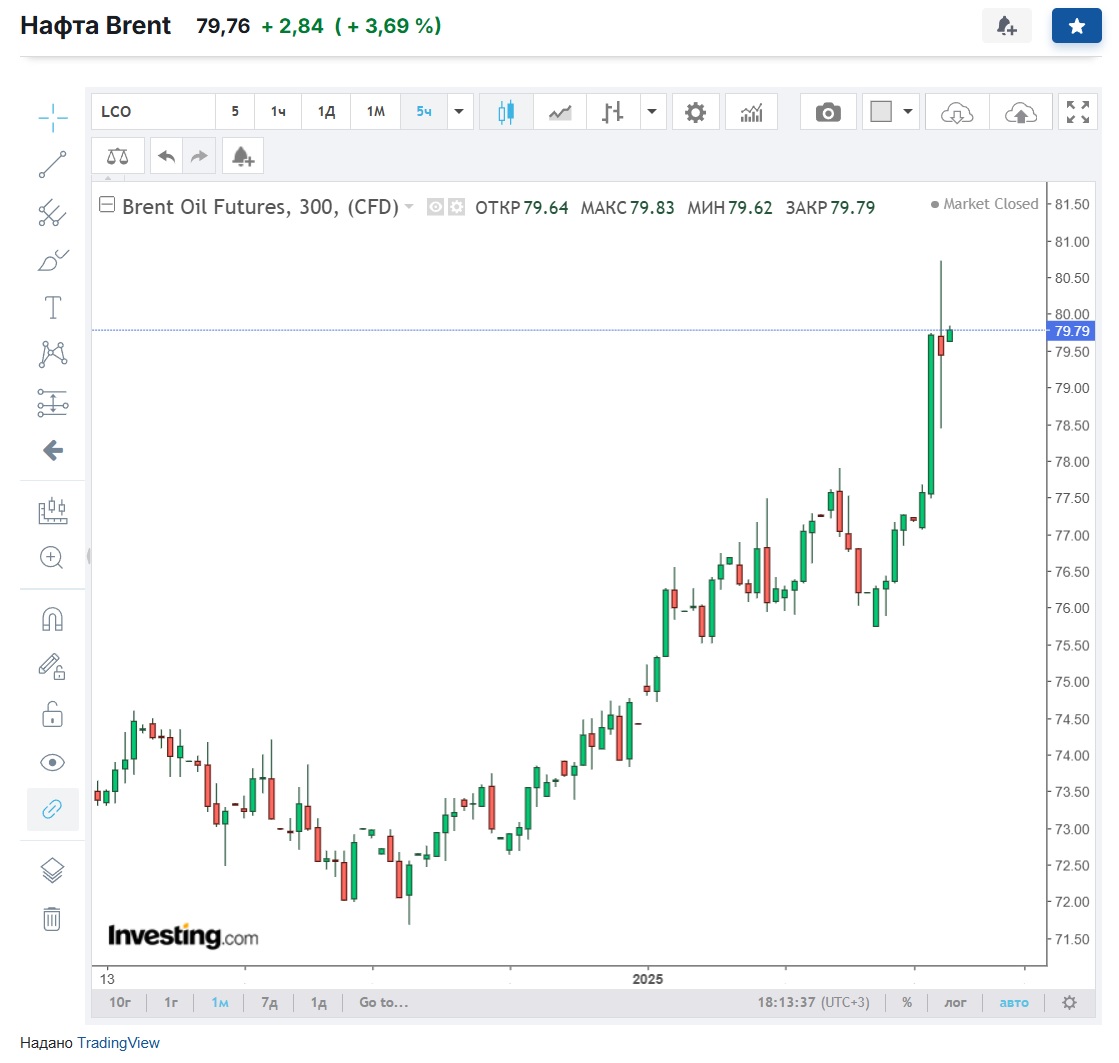This screenshot has height=1063, width=1119.
Task: Enable the авто scale option
Action: click(1013, 1002)
